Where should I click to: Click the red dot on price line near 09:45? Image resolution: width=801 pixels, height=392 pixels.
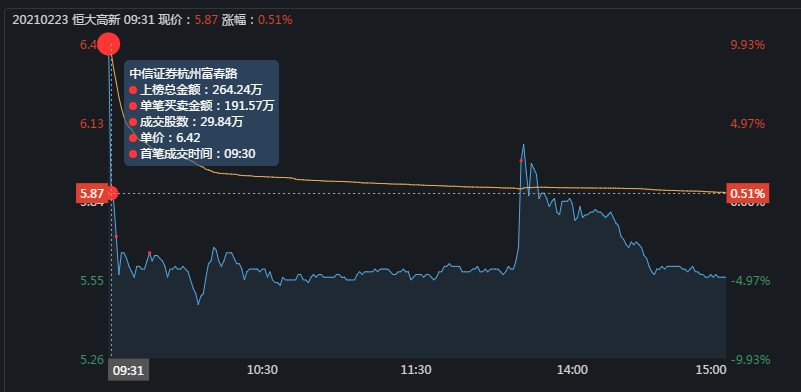[149, 252]
